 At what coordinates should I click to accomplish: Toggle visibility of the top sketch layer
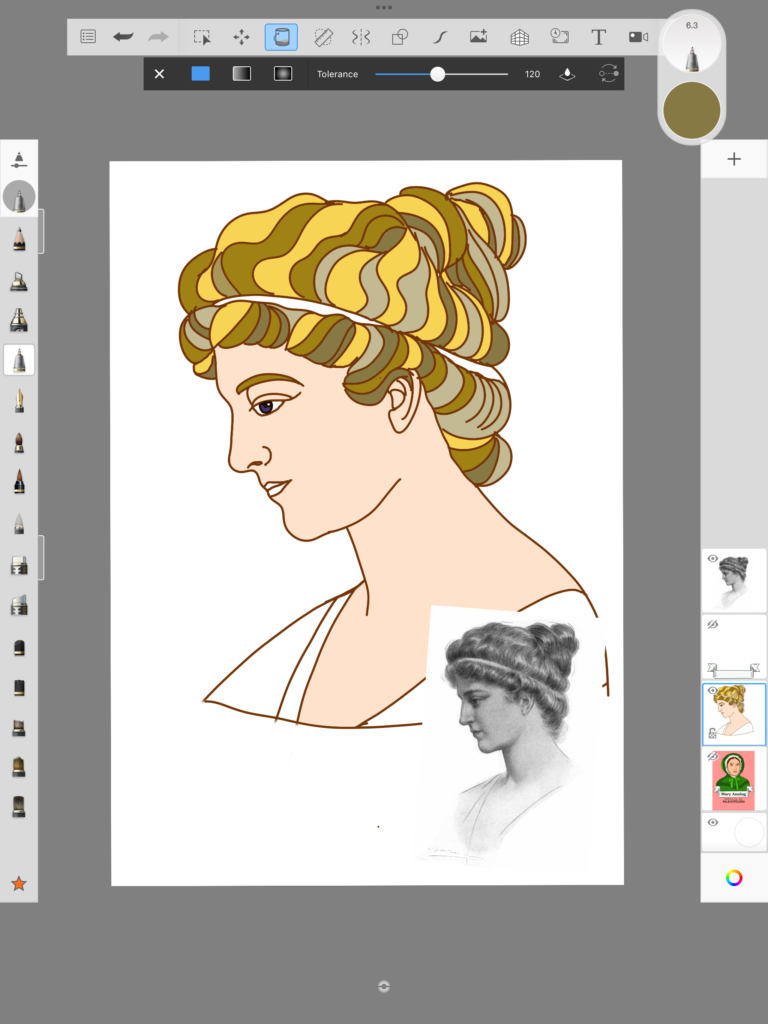[x=712, y=559]
